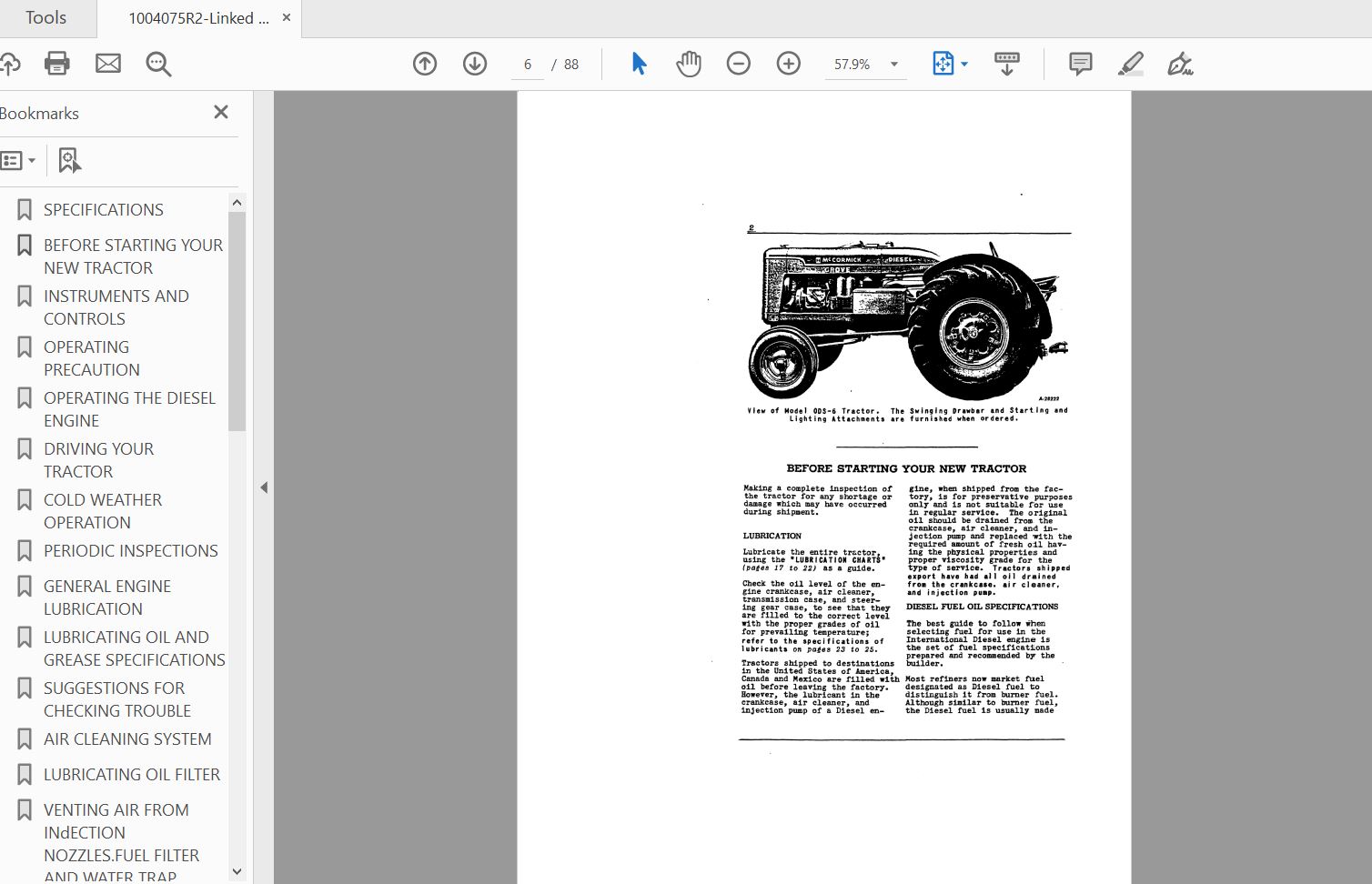Open the sign document pen tool
The width and height of the screenshot is (1372, 884).
click(1180, 64)
